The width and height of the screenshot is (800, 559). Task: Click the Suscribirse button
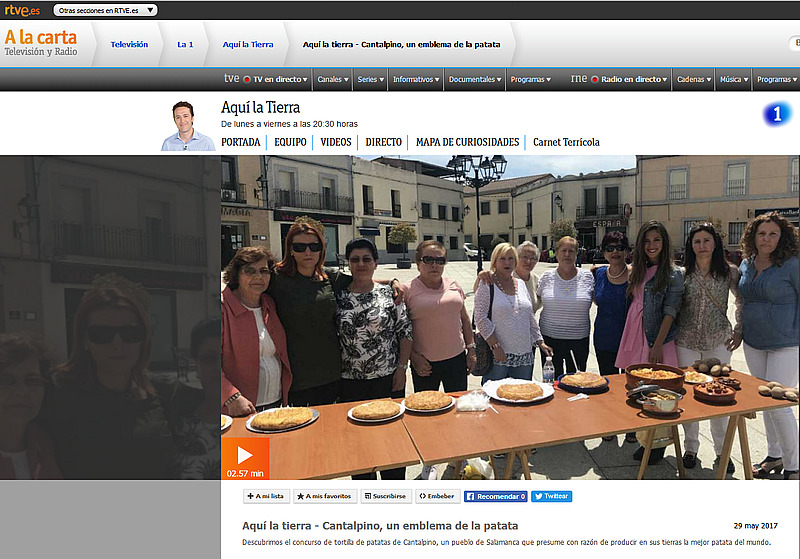386,496
